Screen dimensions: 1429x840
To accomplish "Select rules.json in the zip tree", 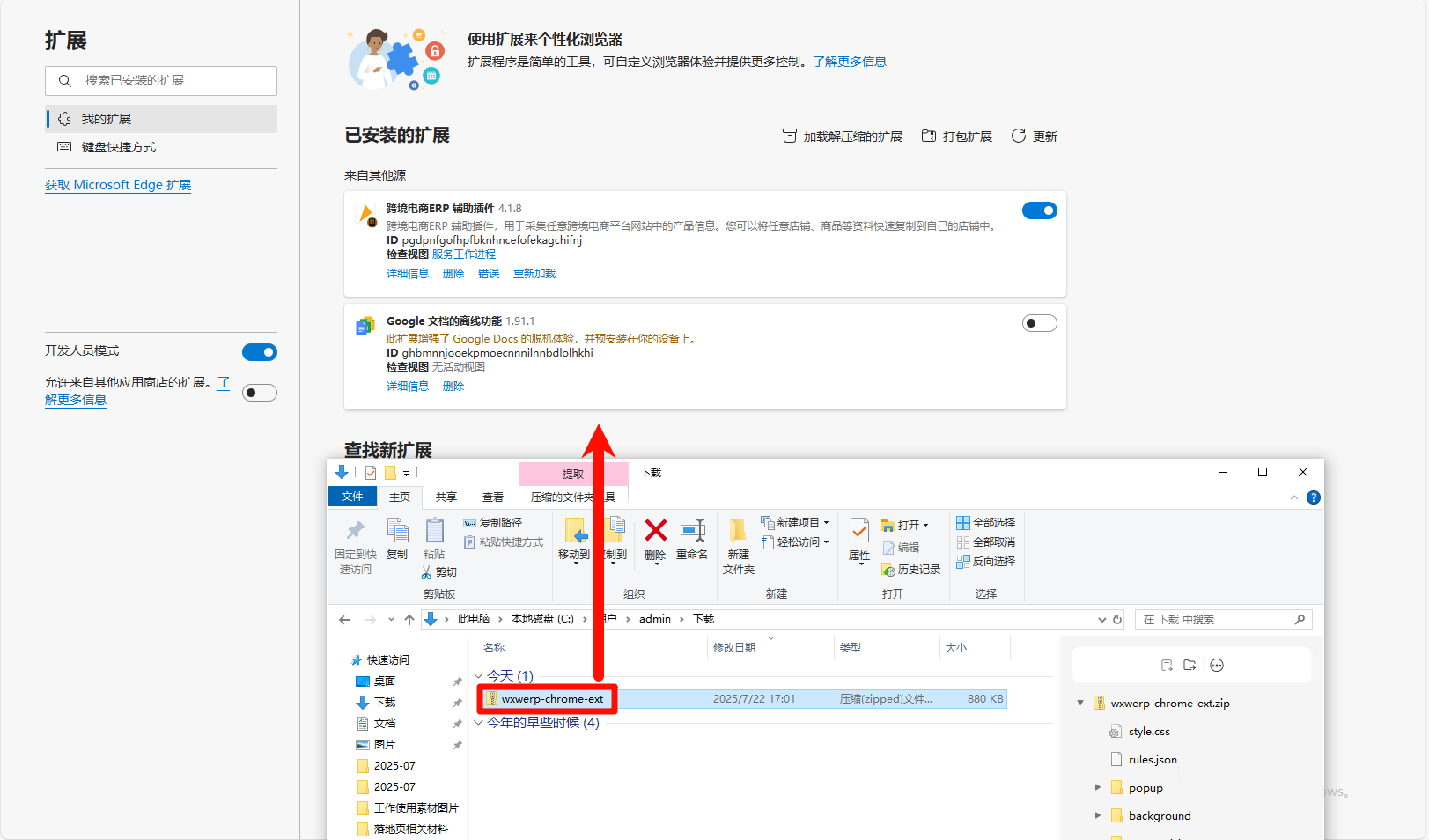I will (x=1153, y=760).
